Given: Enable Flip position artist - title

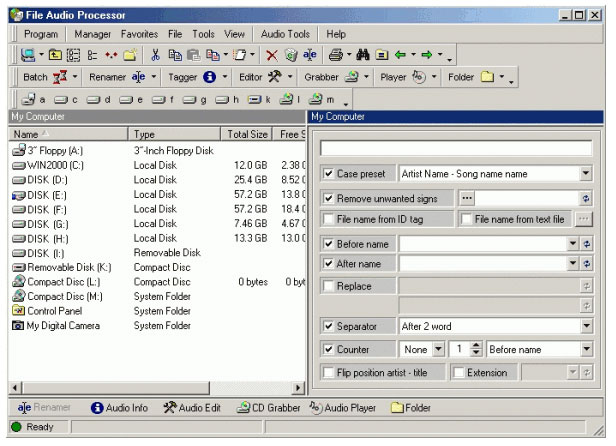Looking at the screenshot, I should point(328,372).
